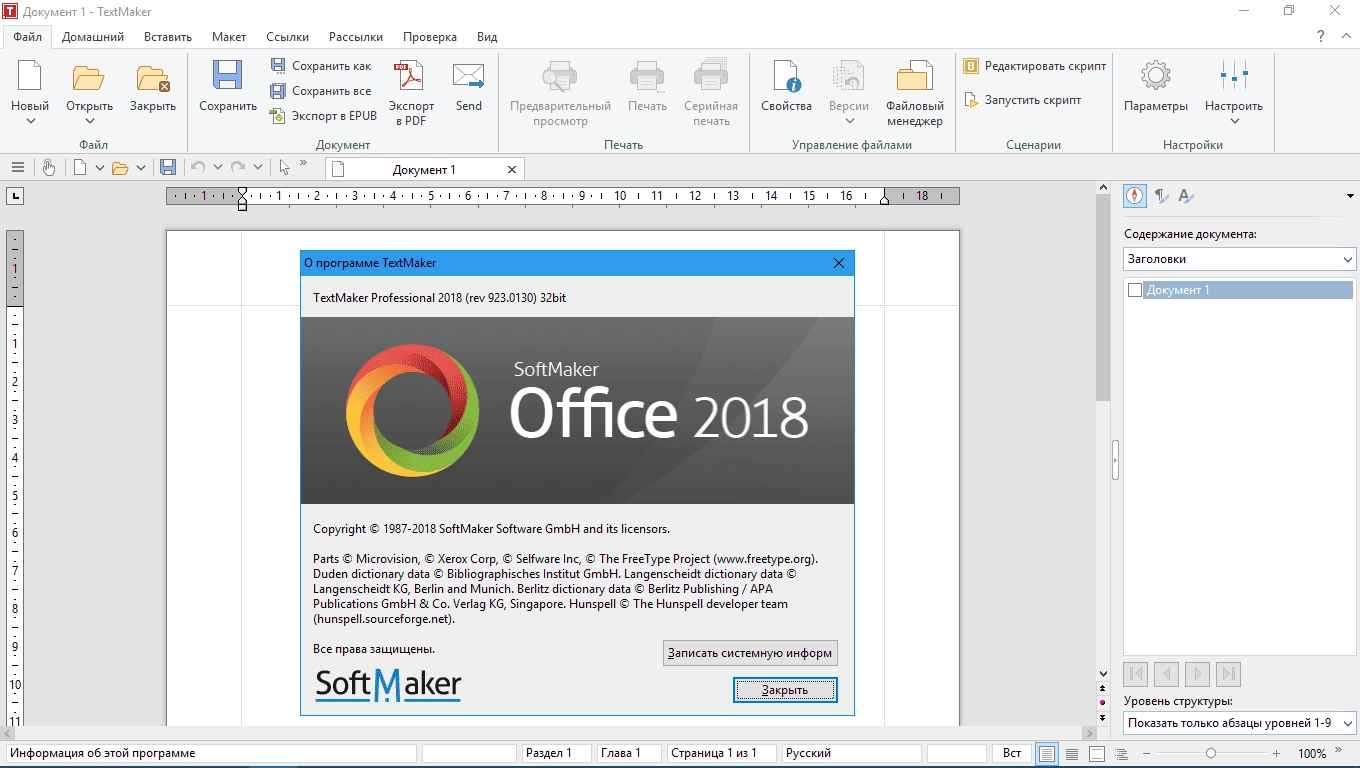
Task: Select master pages view icon in status bar
Action: [1097, 753]
